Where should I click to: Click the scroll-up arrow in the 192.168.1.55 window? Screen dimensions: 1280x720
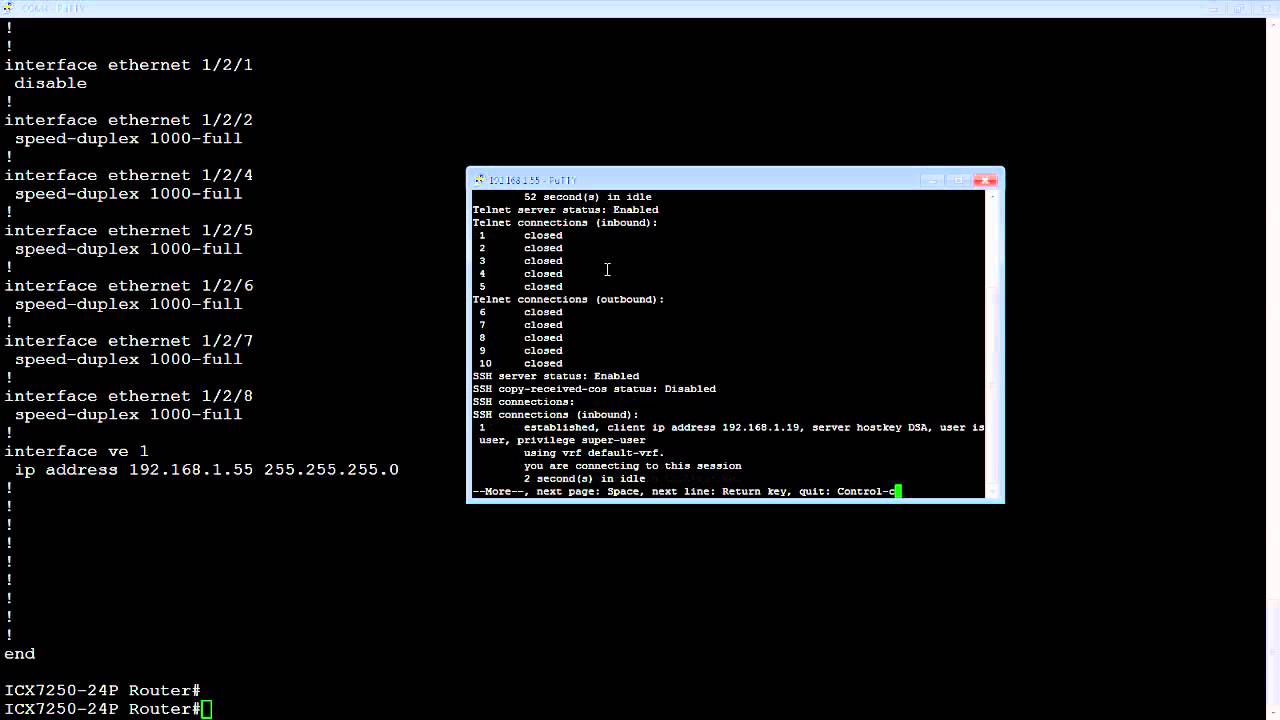993,196
